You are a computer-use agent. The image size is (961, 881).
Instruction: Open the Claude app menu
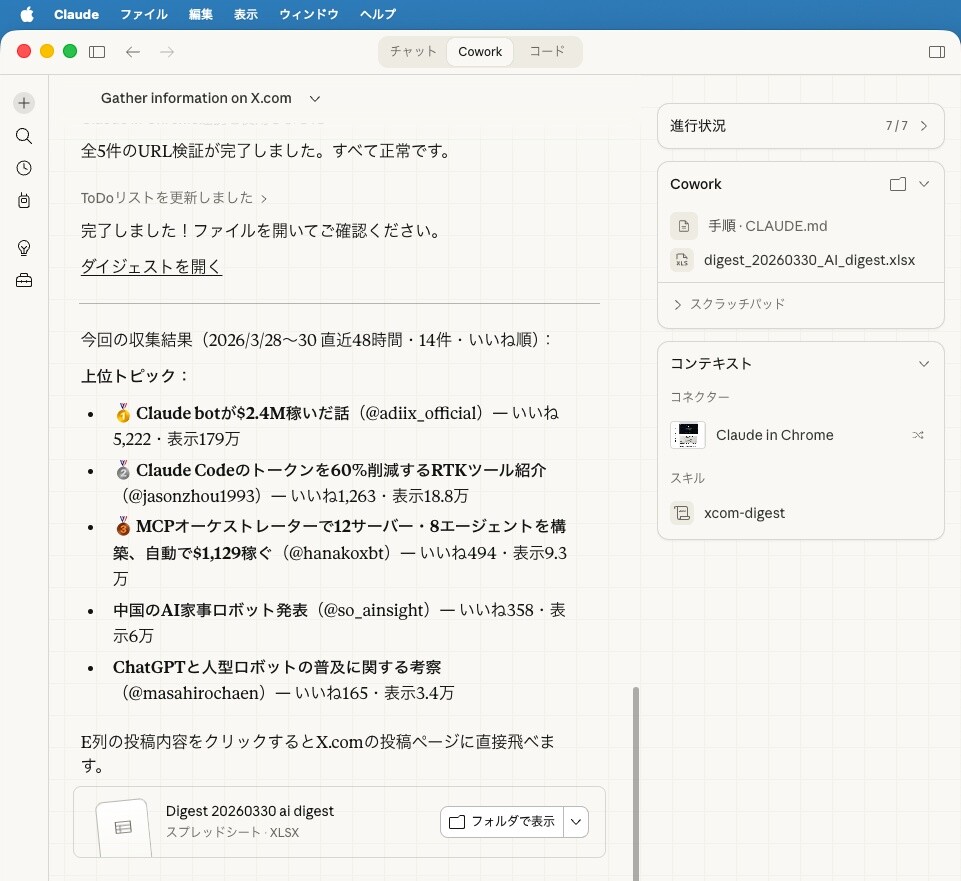(76, 14)
